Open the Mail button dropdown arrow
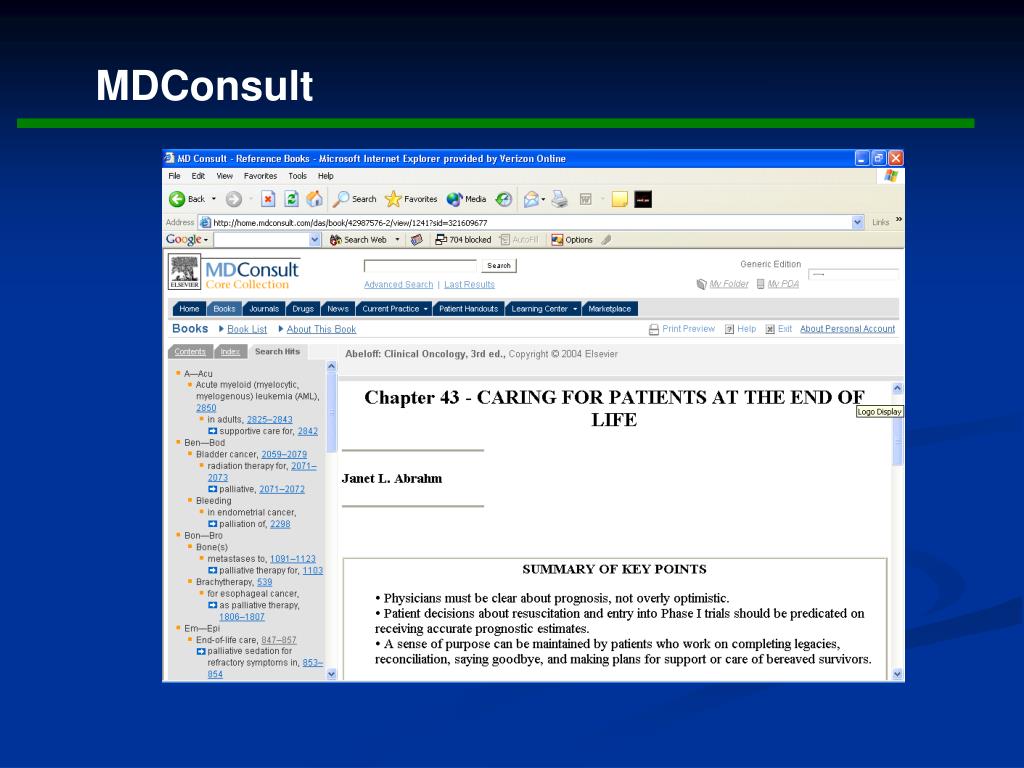Viewport: 1024px width, 768px height. tap(543, 199)
